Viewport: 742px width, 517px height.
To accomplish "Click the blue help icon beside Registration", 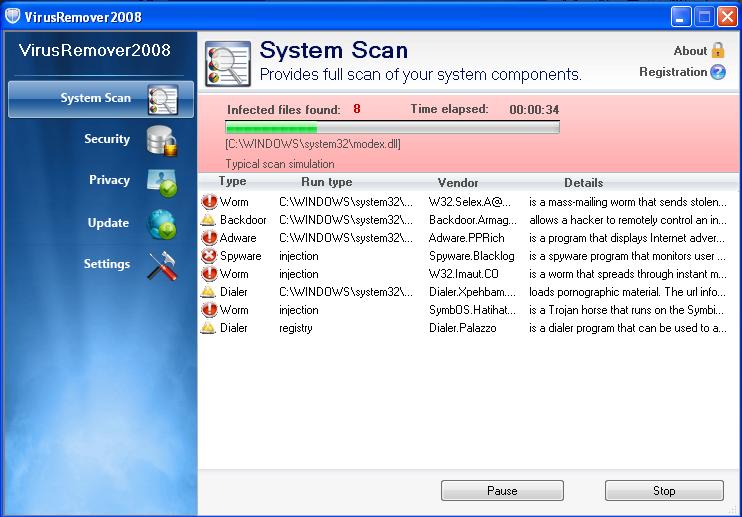I will click(x=718, y=72).
